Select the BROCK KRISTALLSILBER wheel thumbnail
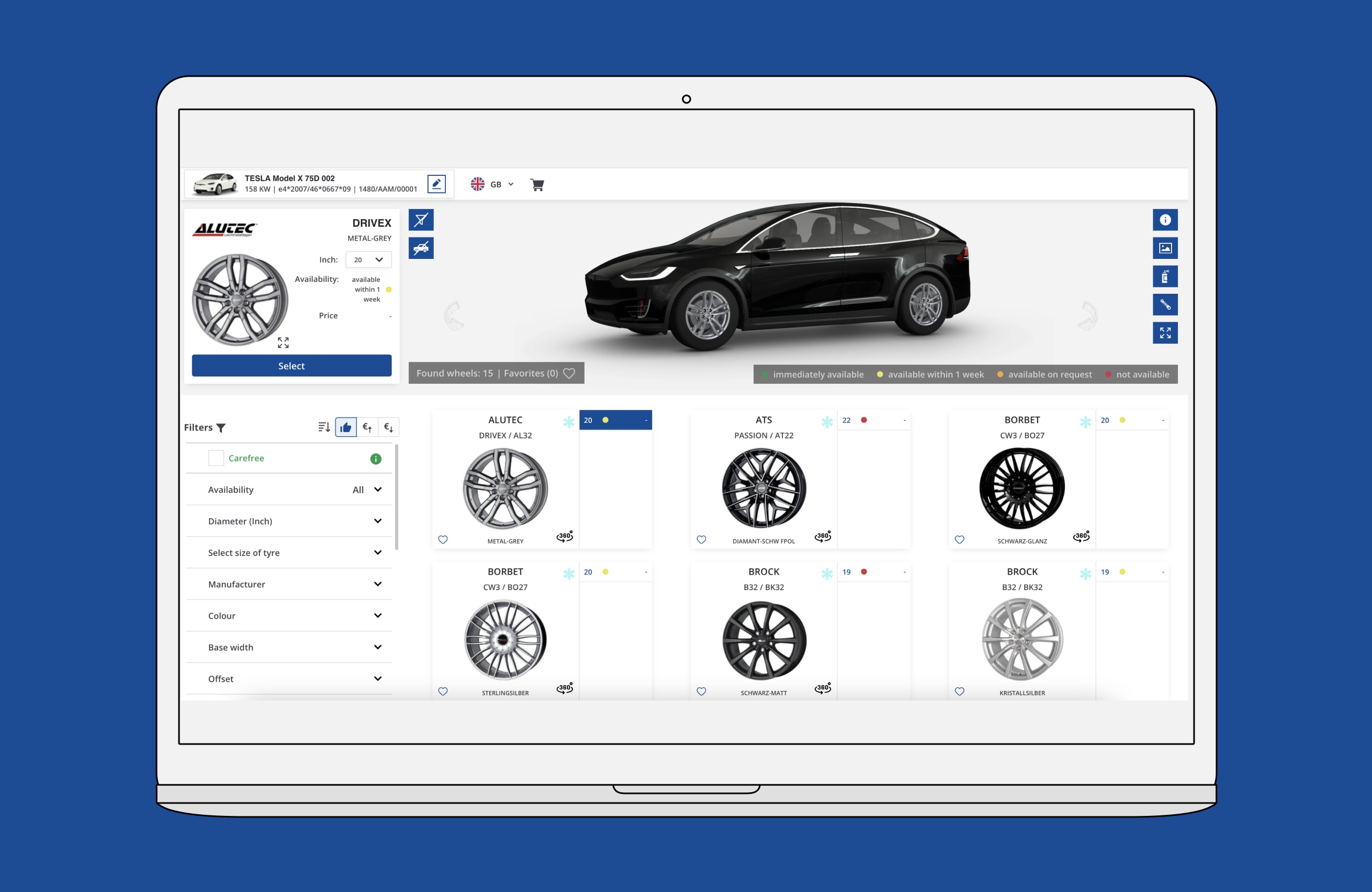 pos(1022,640)
